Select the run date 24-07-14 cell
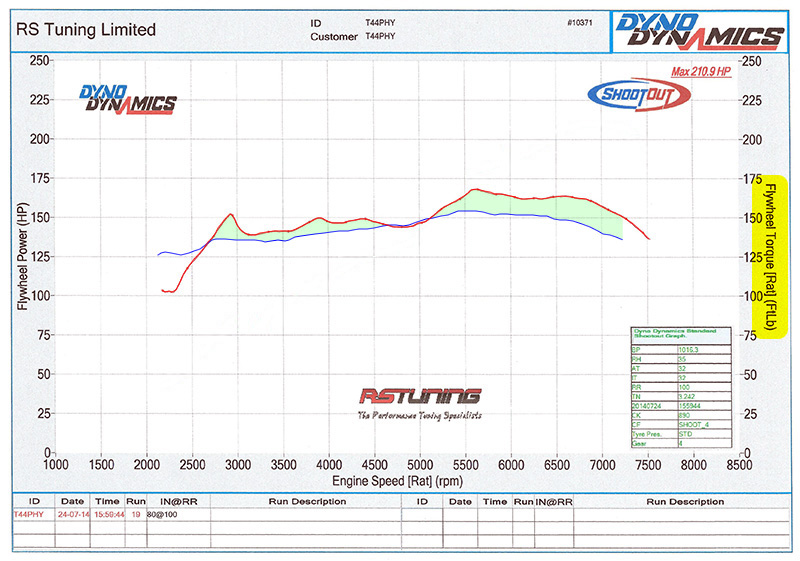The height and width of the screenshot is (561, 800). click(x=72, y=512)
